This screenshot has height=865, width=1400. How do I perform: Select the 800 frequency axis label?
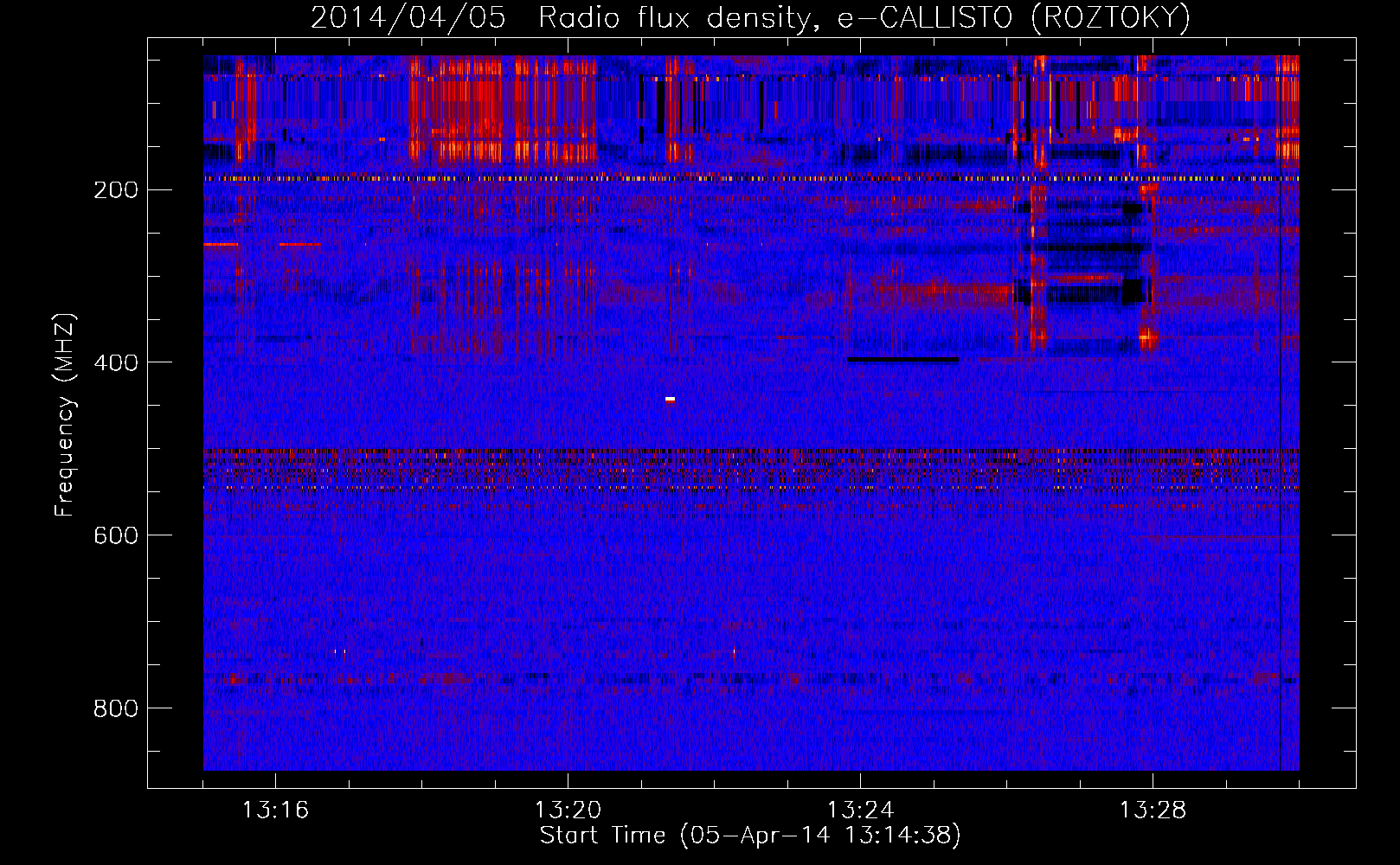(x=116, y=708)
